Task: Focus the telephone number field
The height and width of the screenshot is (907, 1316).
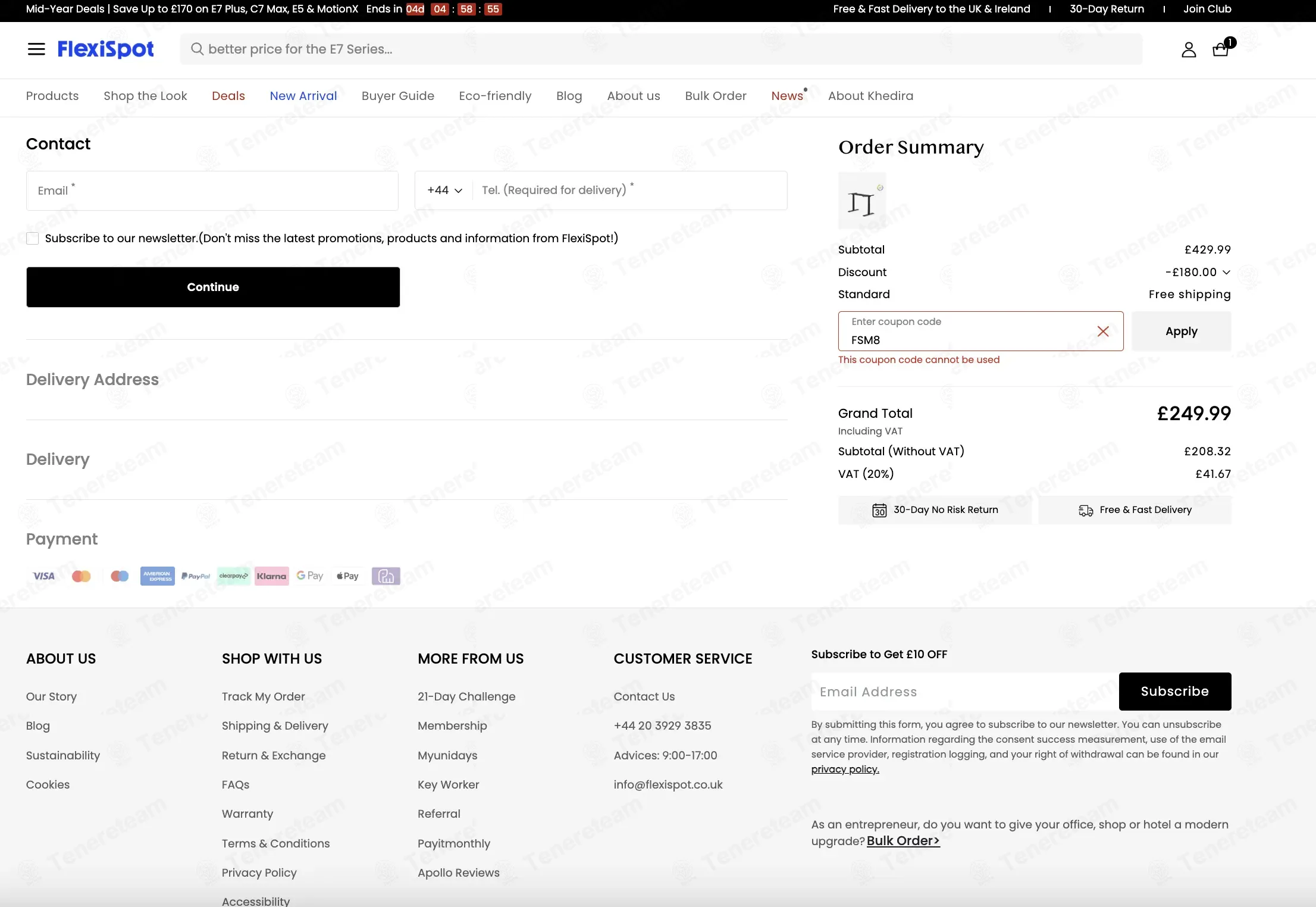Action: (630, 190)
